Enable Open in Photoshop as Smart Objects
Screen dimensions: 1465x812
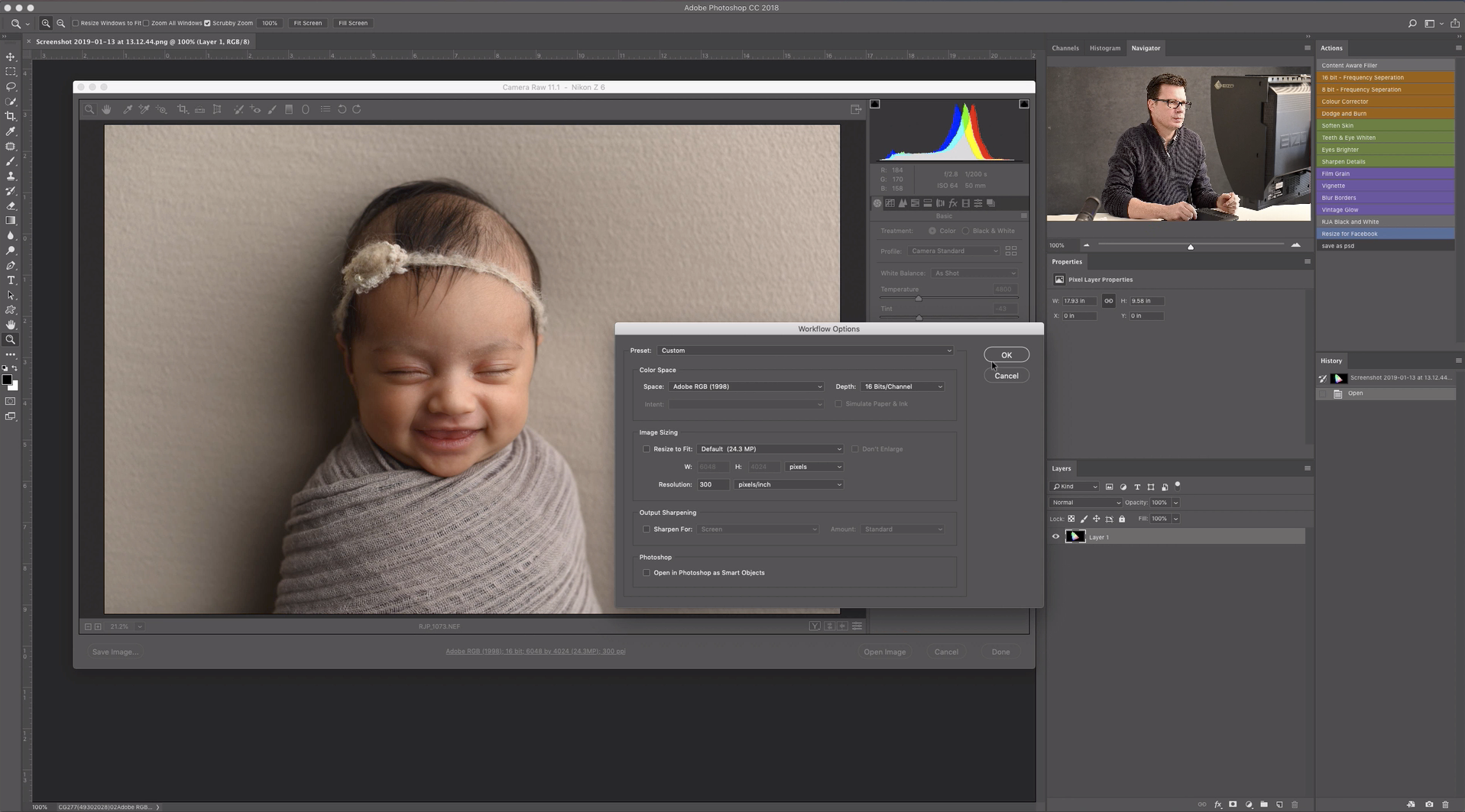coord(647,573)
